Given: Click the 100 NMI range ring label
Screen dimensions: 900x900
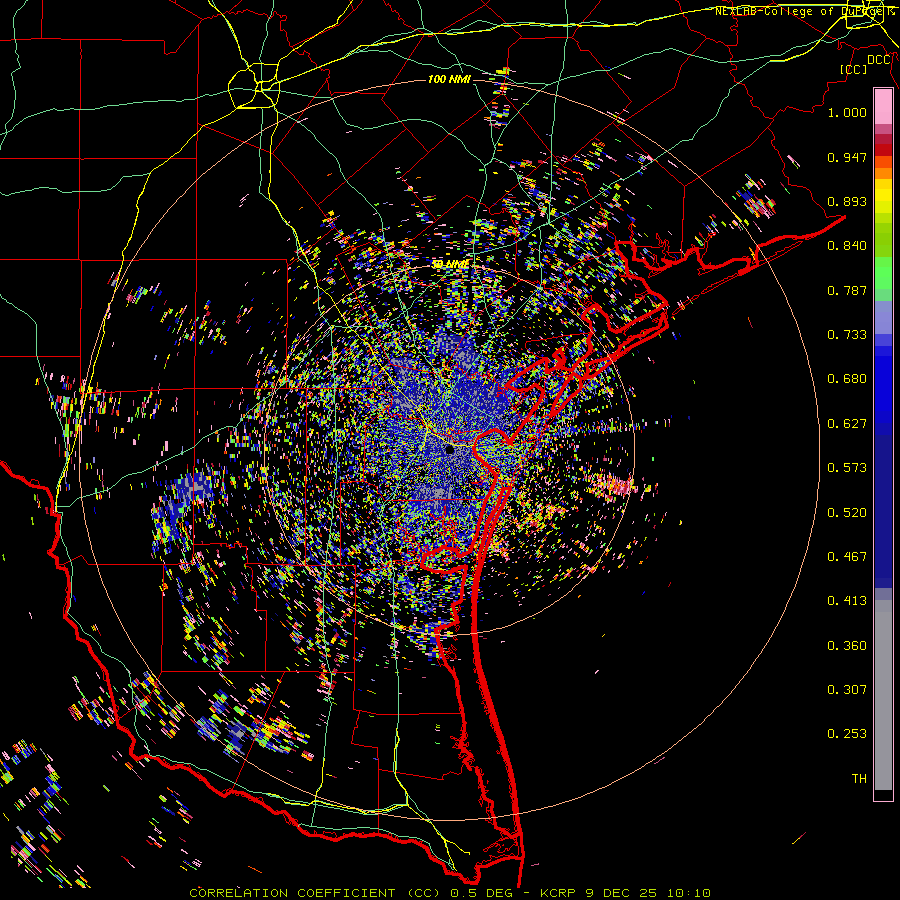Looking at the screenshot, I should (449, 79).
